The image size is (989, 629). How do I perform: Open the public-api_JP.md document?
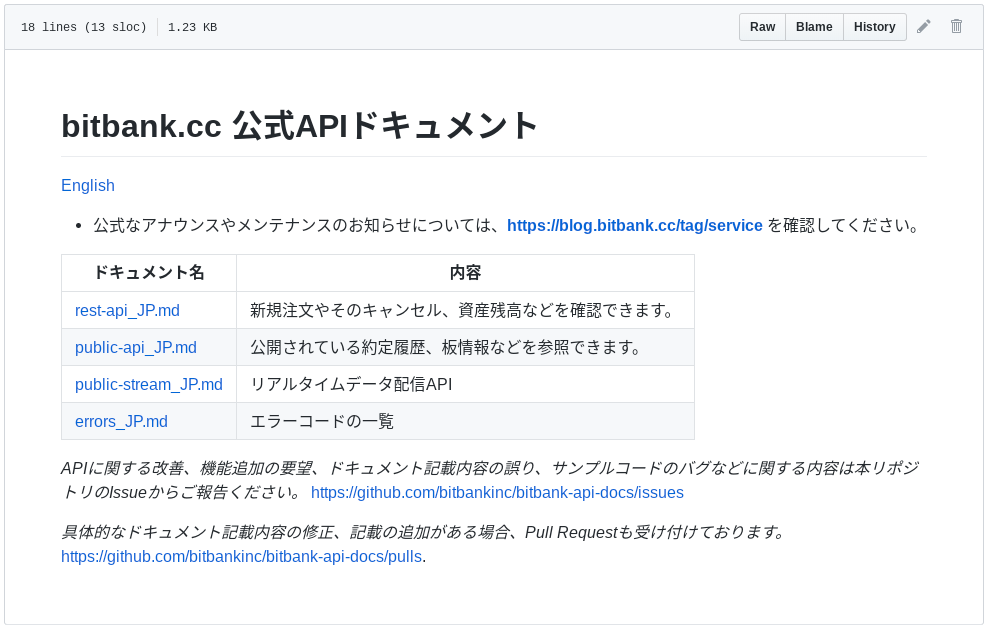pos(136,347)
